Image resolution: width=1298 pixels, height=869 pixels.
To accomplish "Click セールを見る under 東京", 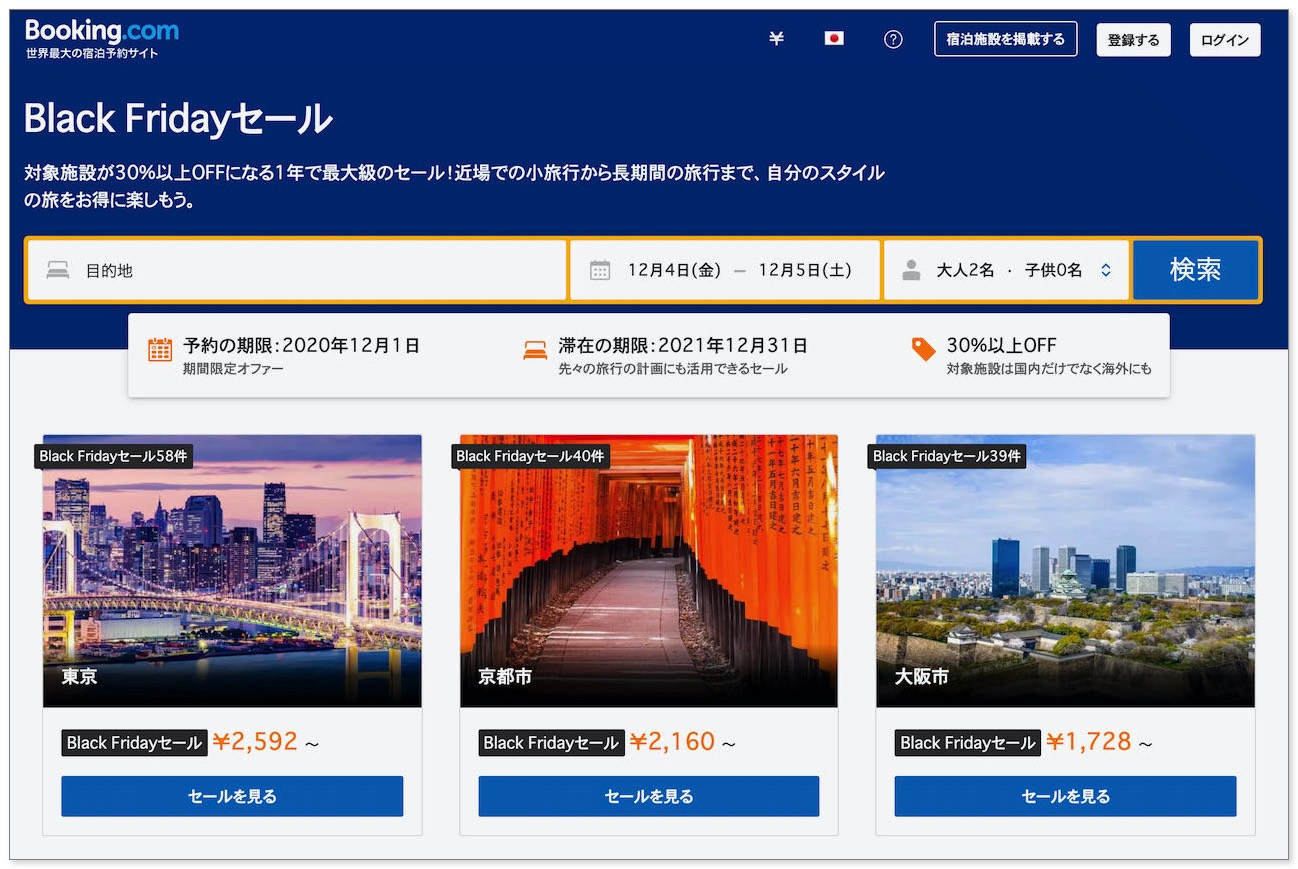I will click(232, 796).
